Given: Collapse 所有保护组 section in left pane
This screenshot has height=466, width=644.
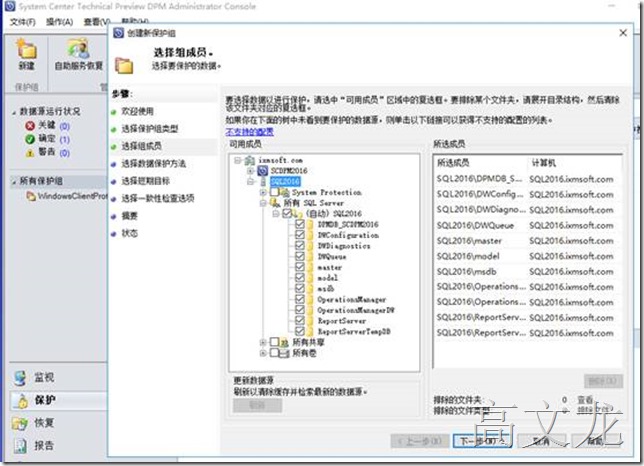Looking at the screenshot, I should click(14, 181).
